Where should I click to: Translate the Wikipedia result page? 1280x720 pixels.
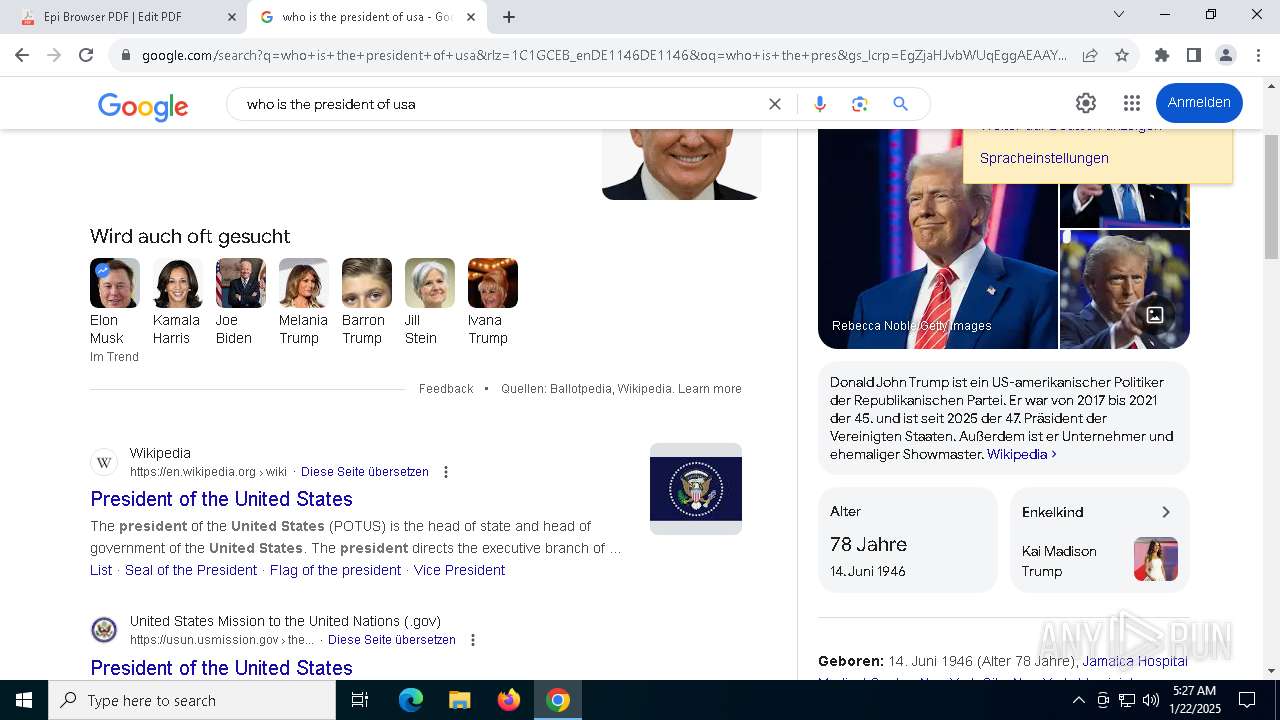365,472
